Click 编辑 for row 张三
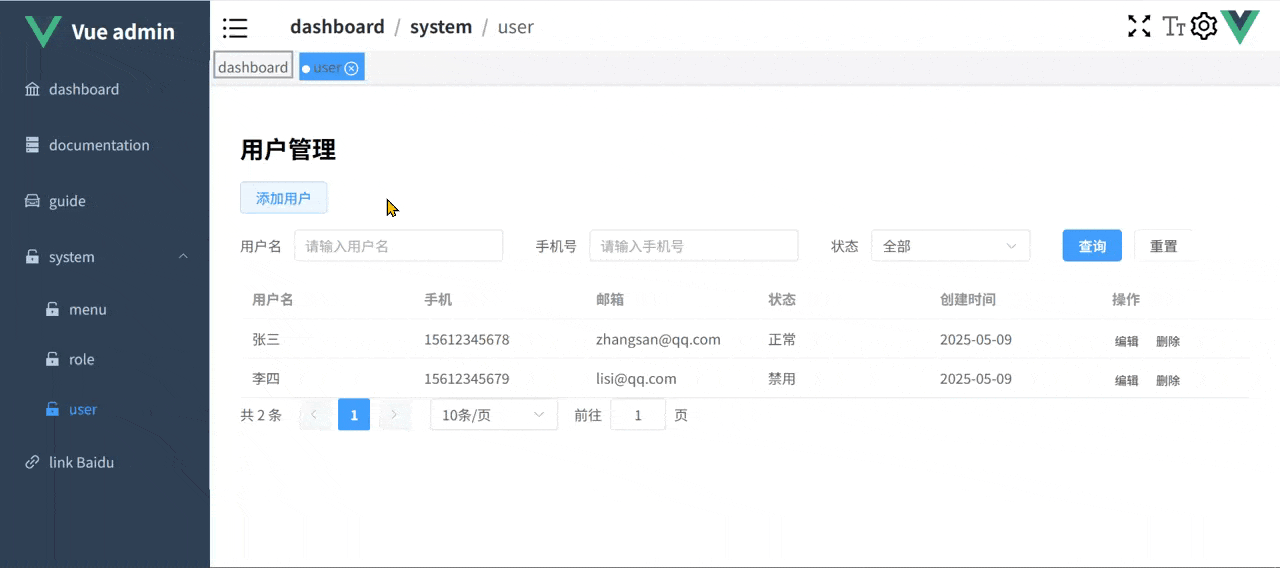 (x=1127, y=341)
